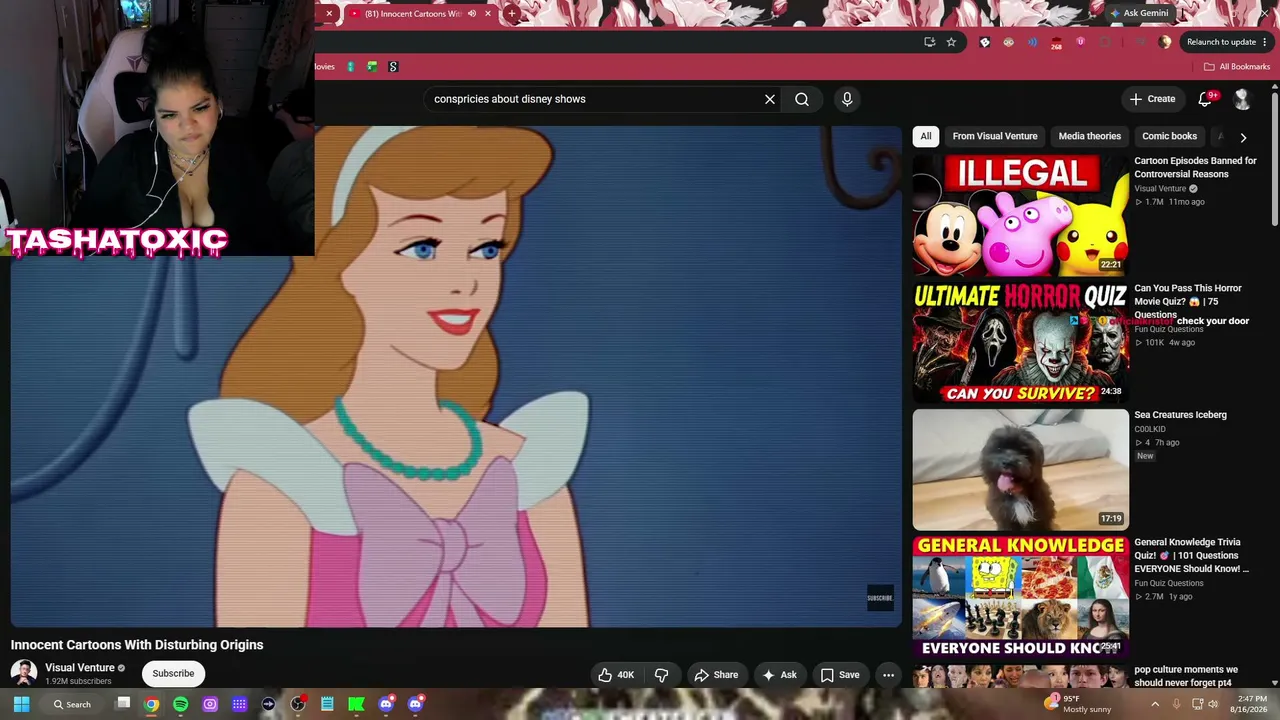Viewport: 1280px width, 720px height.
Task: Open the weather widget showing 95°F
Action: [x=1078, y=704]
